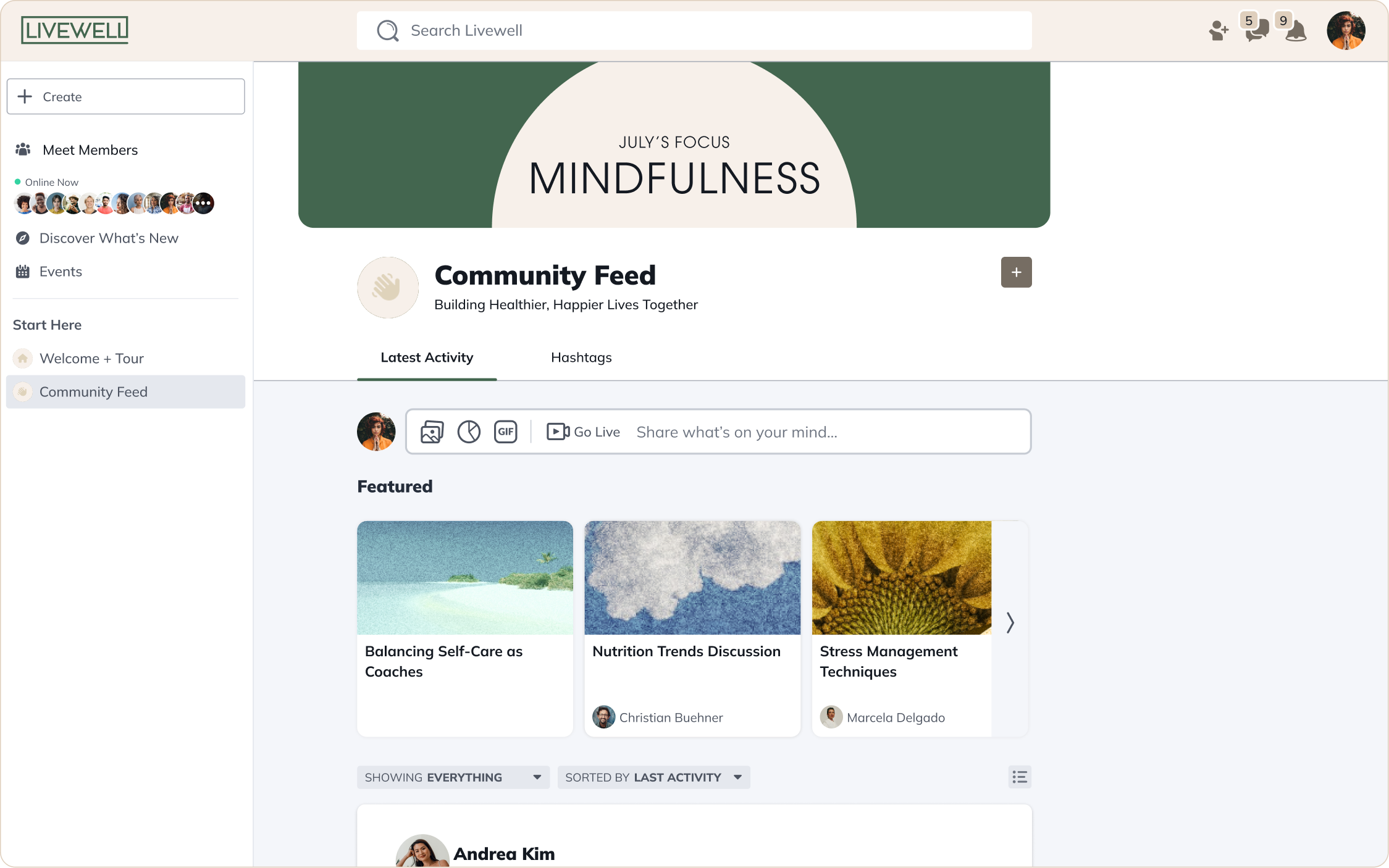Click the Create button in sidebar
The height and width of the screenshot is (868, 1389).
tap(126, 96)
